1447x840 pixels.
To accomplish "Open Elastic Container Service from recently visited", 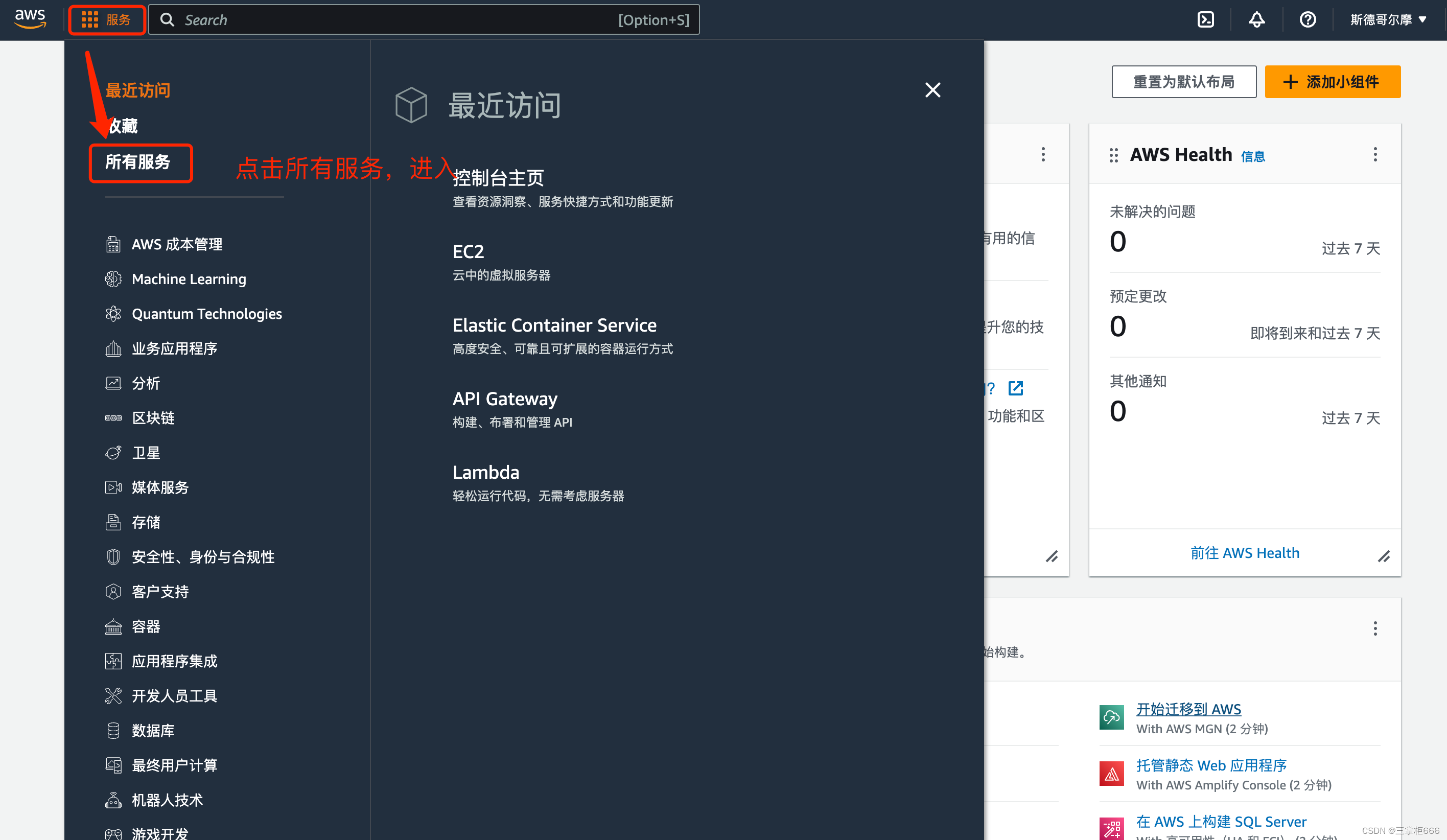I will click(x=554, y=325).
